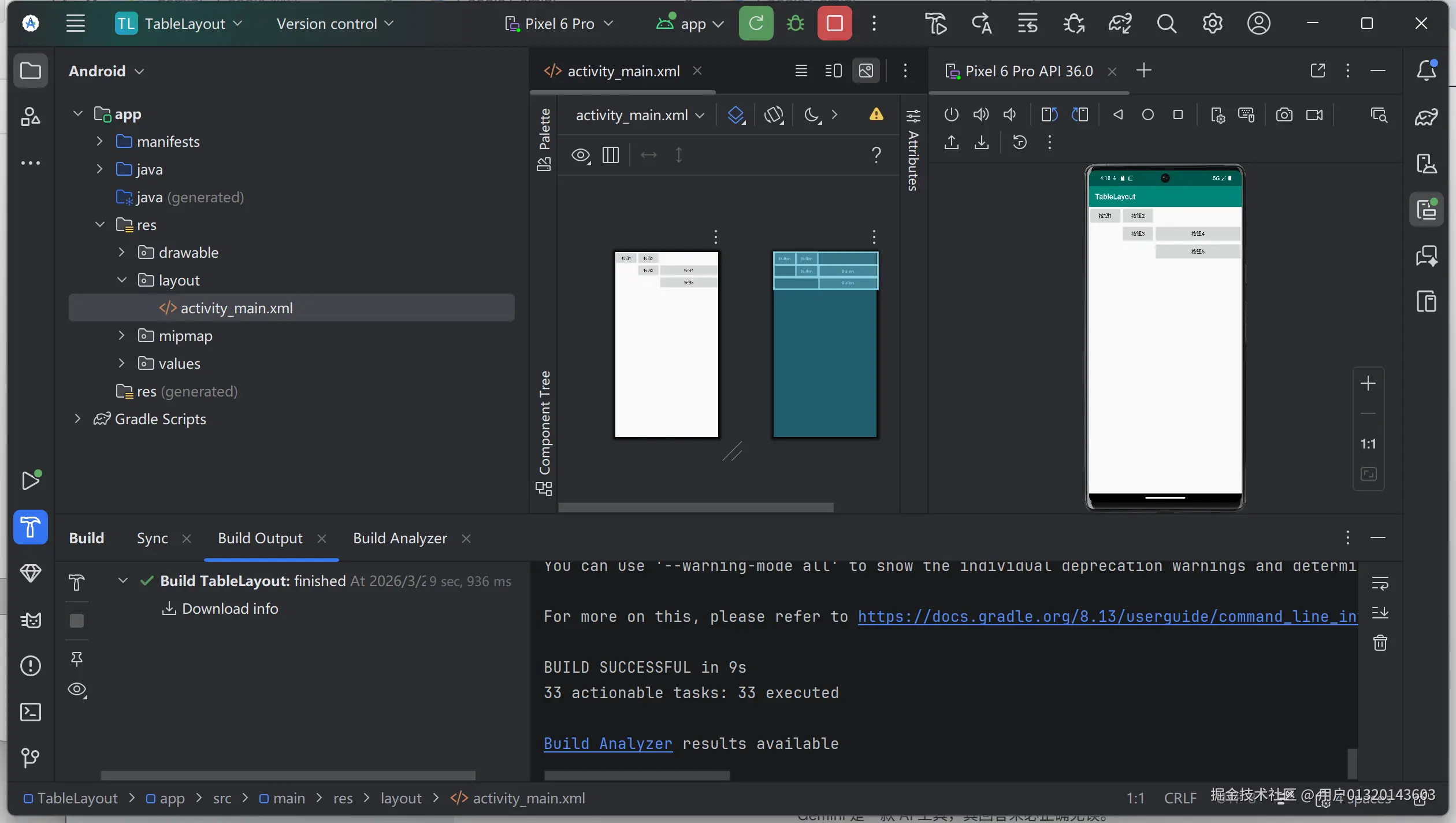The height and width of the screenshot is (823, 1456).
Task: Expand the manifests folder
Action: point(99,142)
